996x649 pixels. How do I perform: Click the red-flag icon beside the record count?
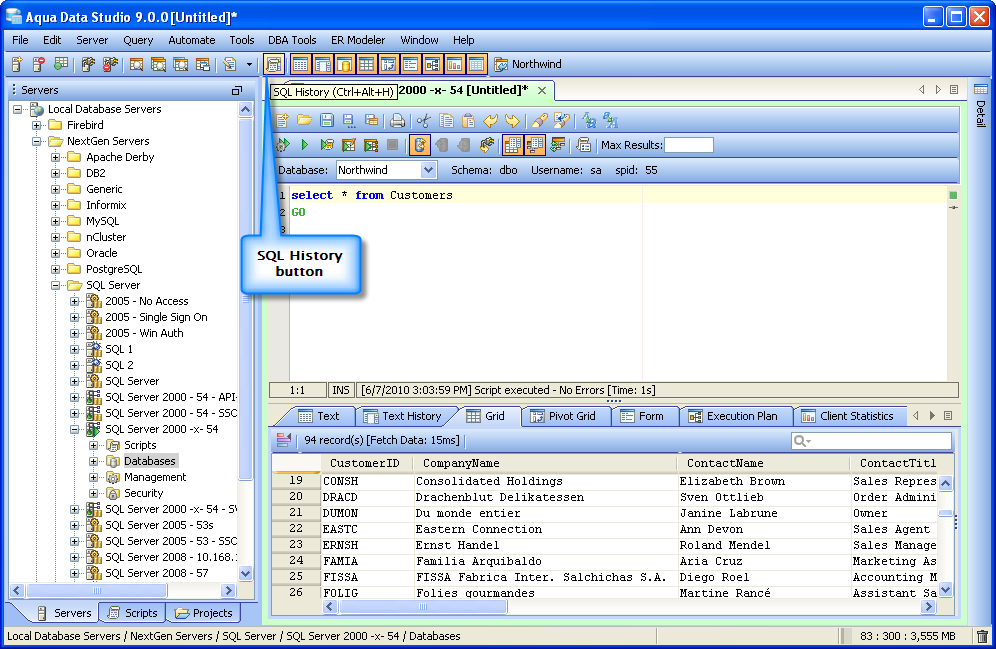point(284,439)
